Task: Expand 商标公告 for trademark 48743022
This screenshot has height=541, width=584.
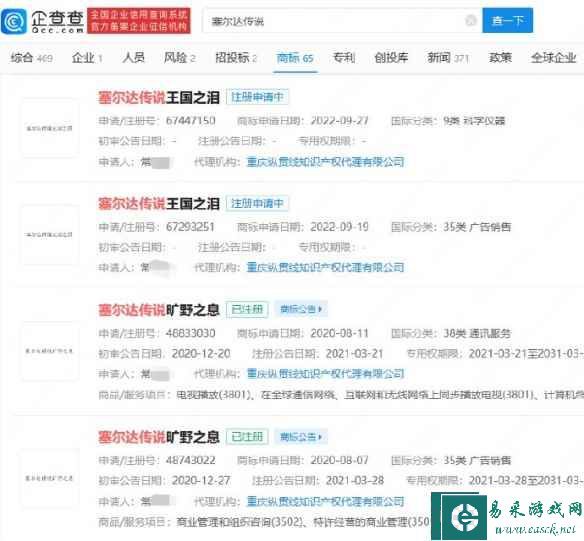Action: point(301,437)
